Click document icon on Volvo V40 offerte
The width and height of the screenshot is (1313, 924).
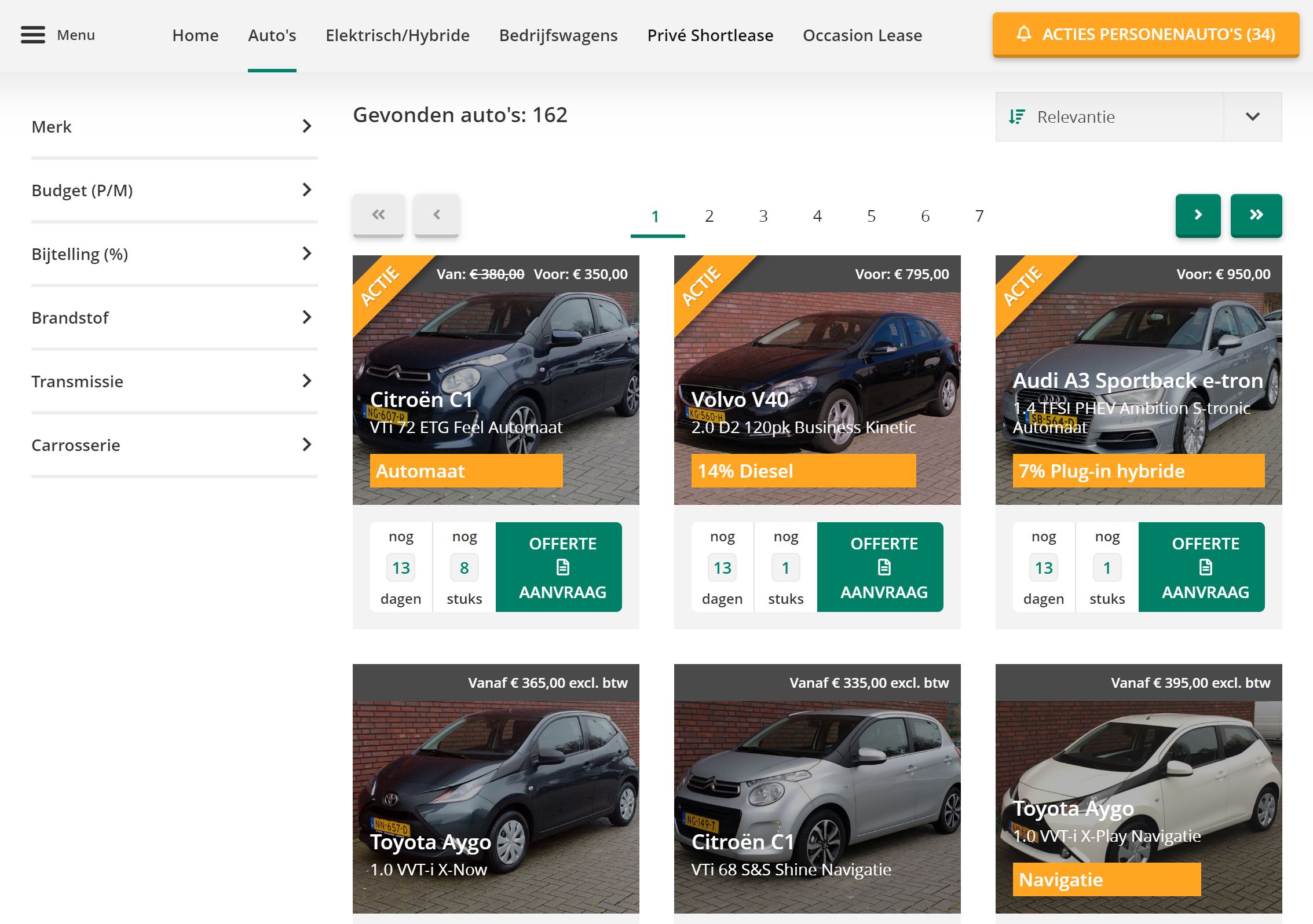(x=884, y=567)
